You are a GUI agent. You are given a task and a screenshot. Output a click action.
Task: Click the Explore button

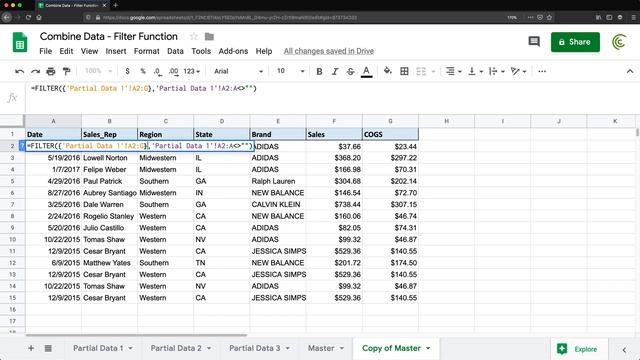click(x=579, y=349)
